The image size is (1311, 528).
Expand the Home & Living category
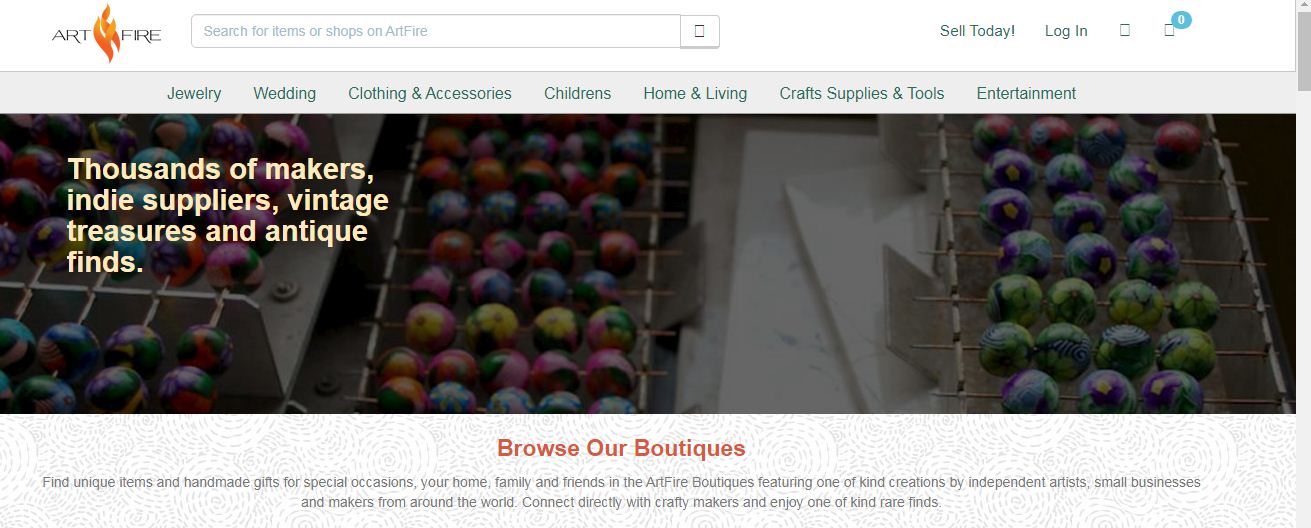[x=695, y=93]
